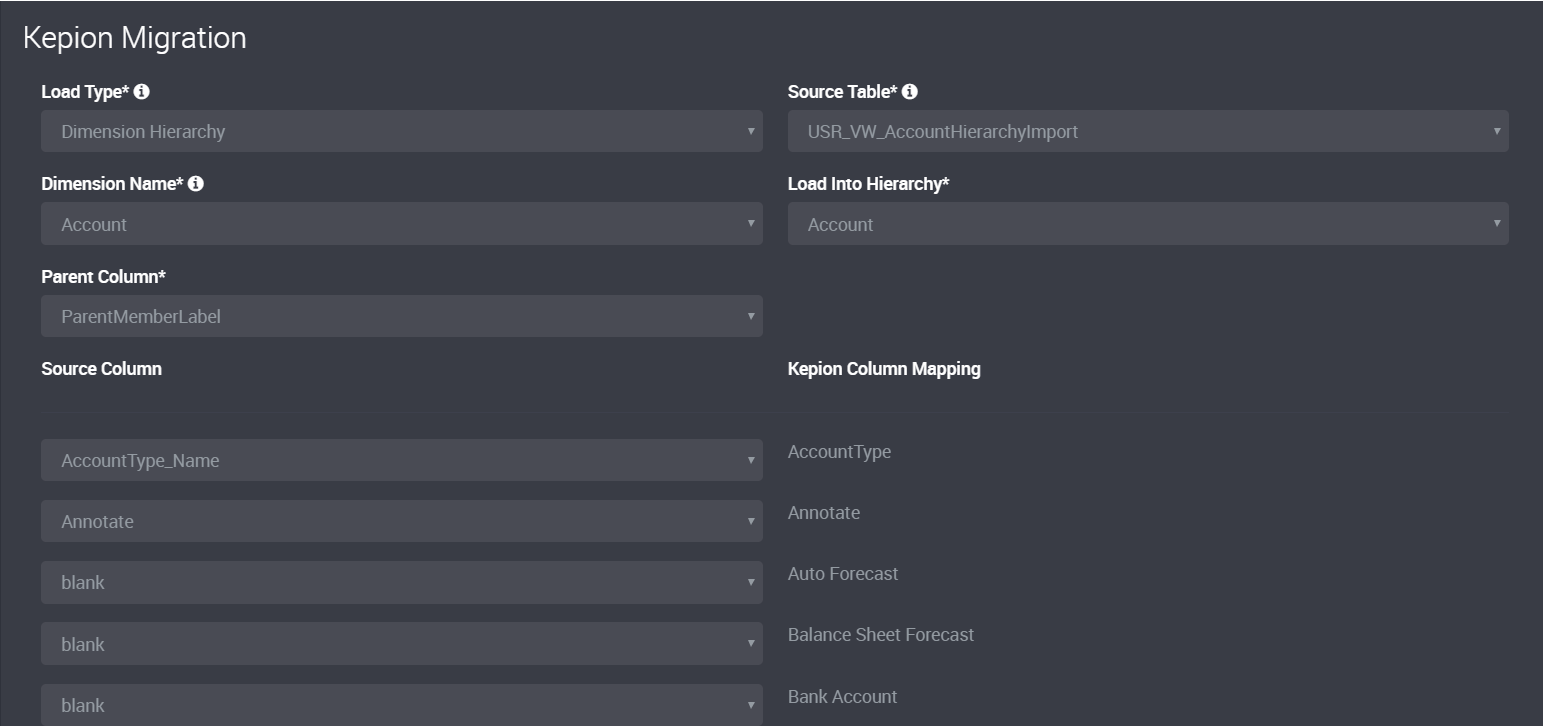Click the Load Into Hierarchy* label

(x=869, y=184)
